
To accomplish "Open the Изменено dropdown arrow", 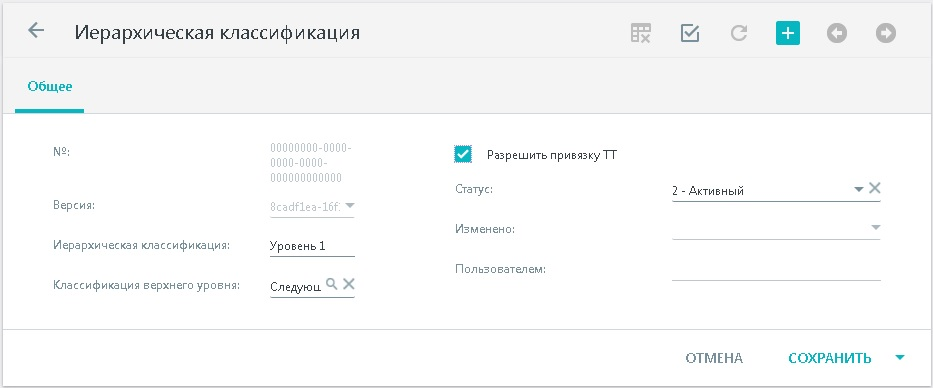I will [875, 227].
